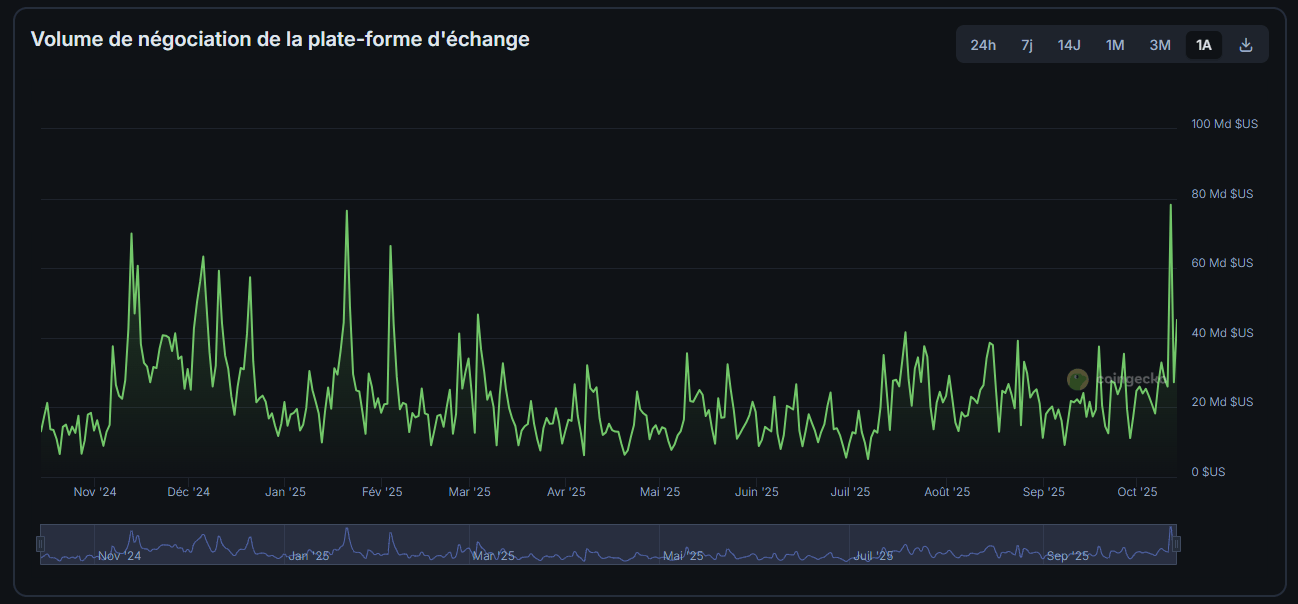1298x604 pixels.
Task: Click the Oct '25 axis label
Action: 1139,491
